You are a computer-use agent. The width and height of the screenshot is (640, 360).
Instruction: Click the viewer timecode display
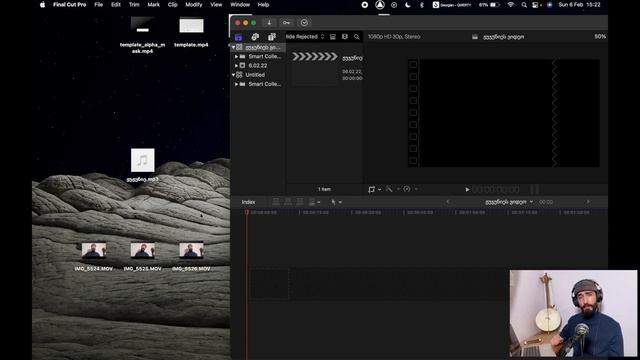[496, 189]
